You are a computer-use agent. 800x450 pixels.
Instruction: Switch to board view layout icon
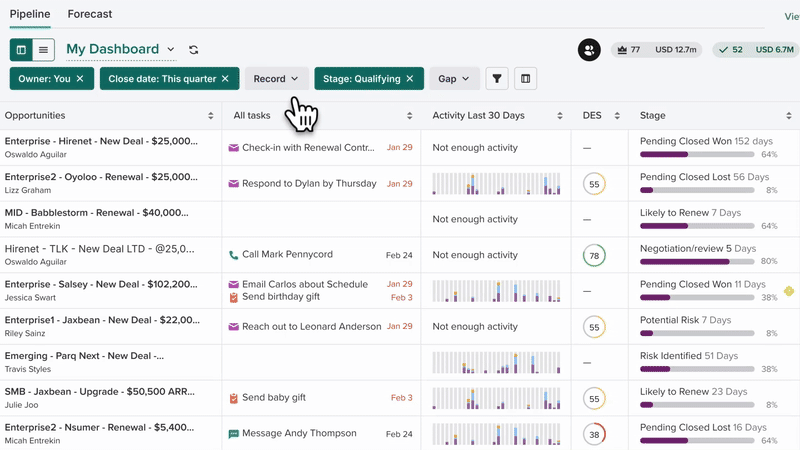(21, 50)
